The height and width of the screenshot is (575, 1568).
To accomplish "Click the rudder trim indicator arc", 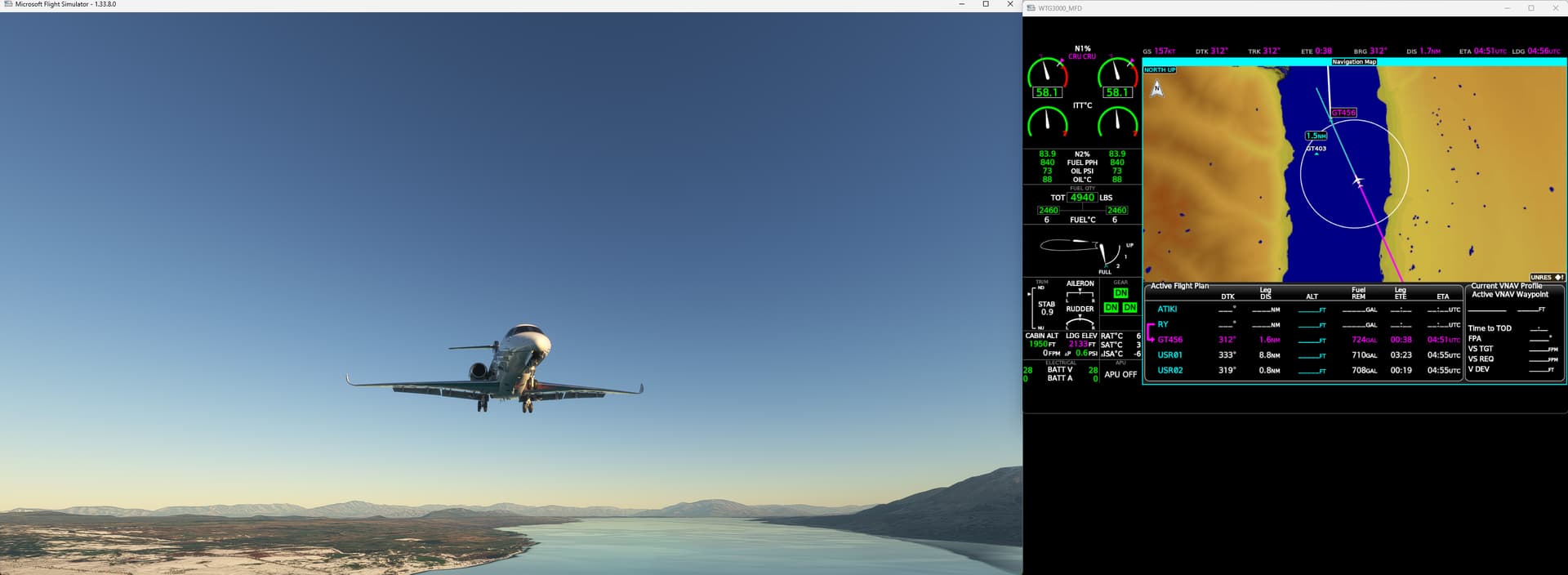I will pyautogui.click(x=1080, y=322).
